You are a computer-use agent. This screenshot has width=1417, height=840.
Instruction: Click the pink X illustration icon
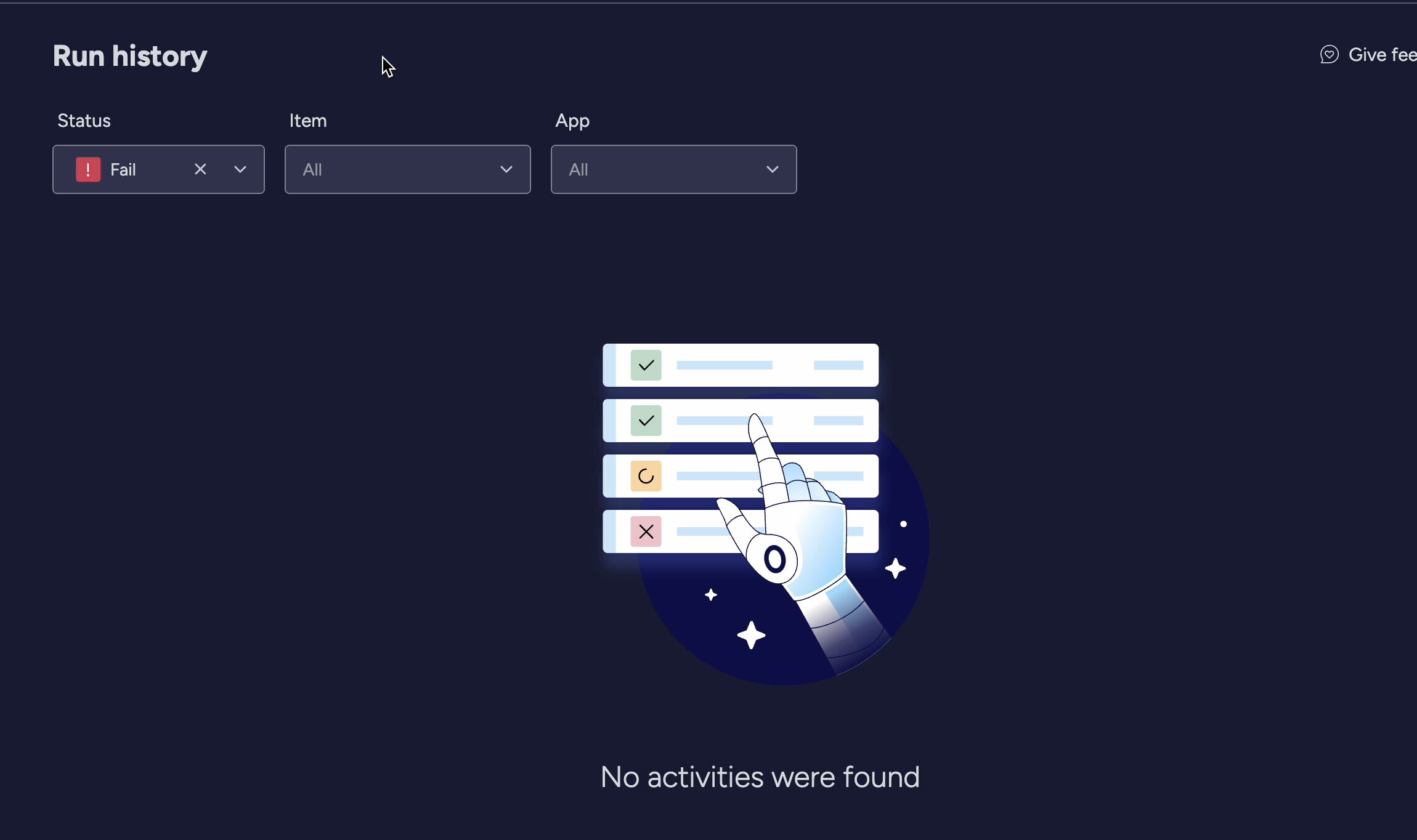646,531
